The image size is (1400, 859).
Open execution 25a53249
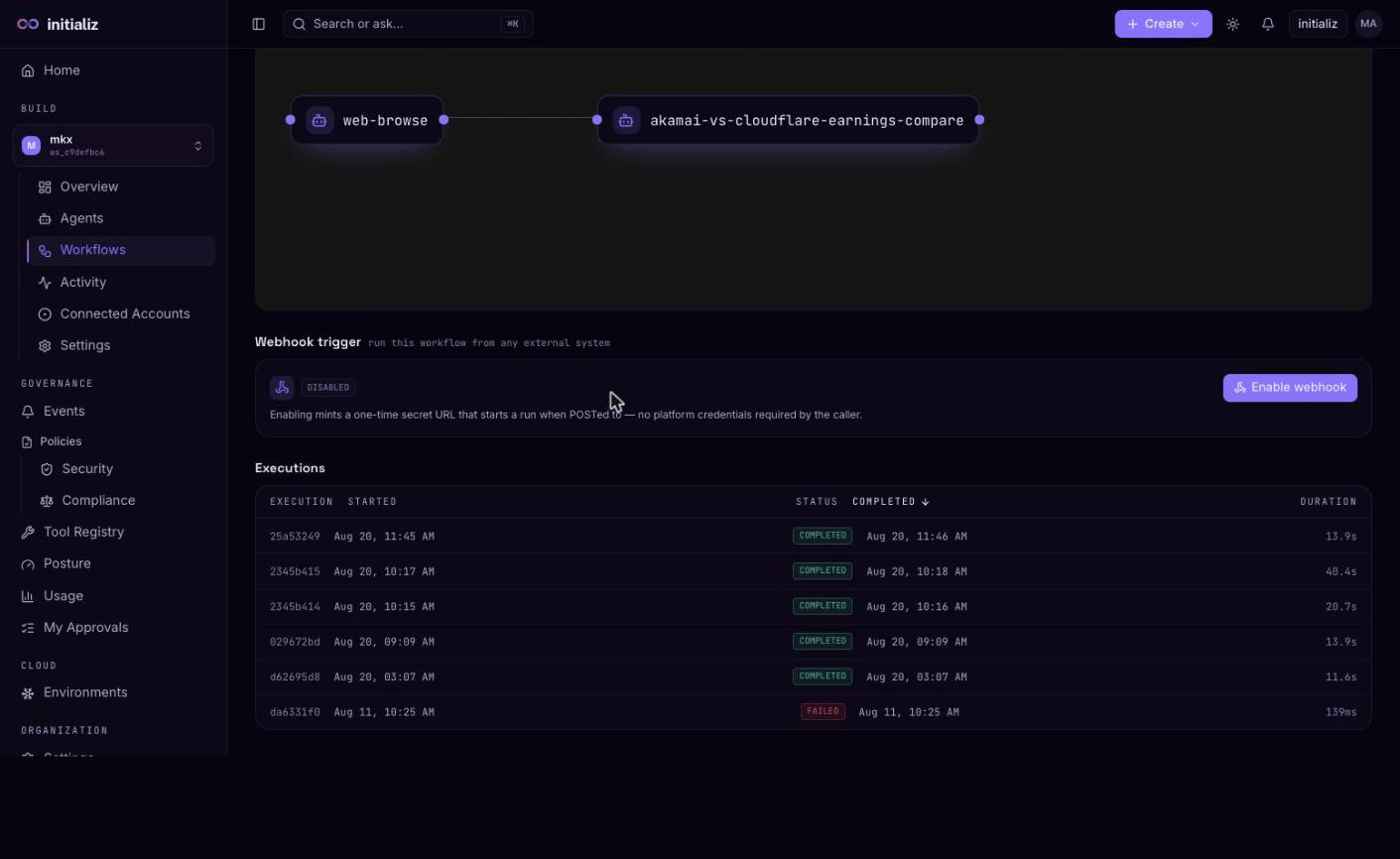[x=814, y=536]
